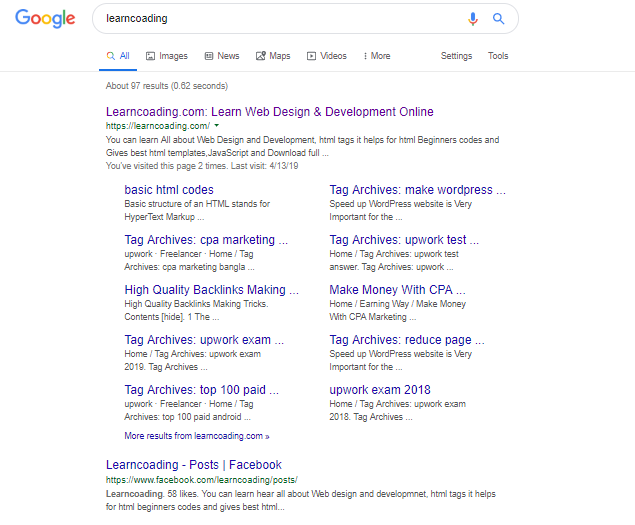This screenshot has width=635, height=525.
Task: Click the facebook.com/learncoading/posts URL
Action: (202, 480)
